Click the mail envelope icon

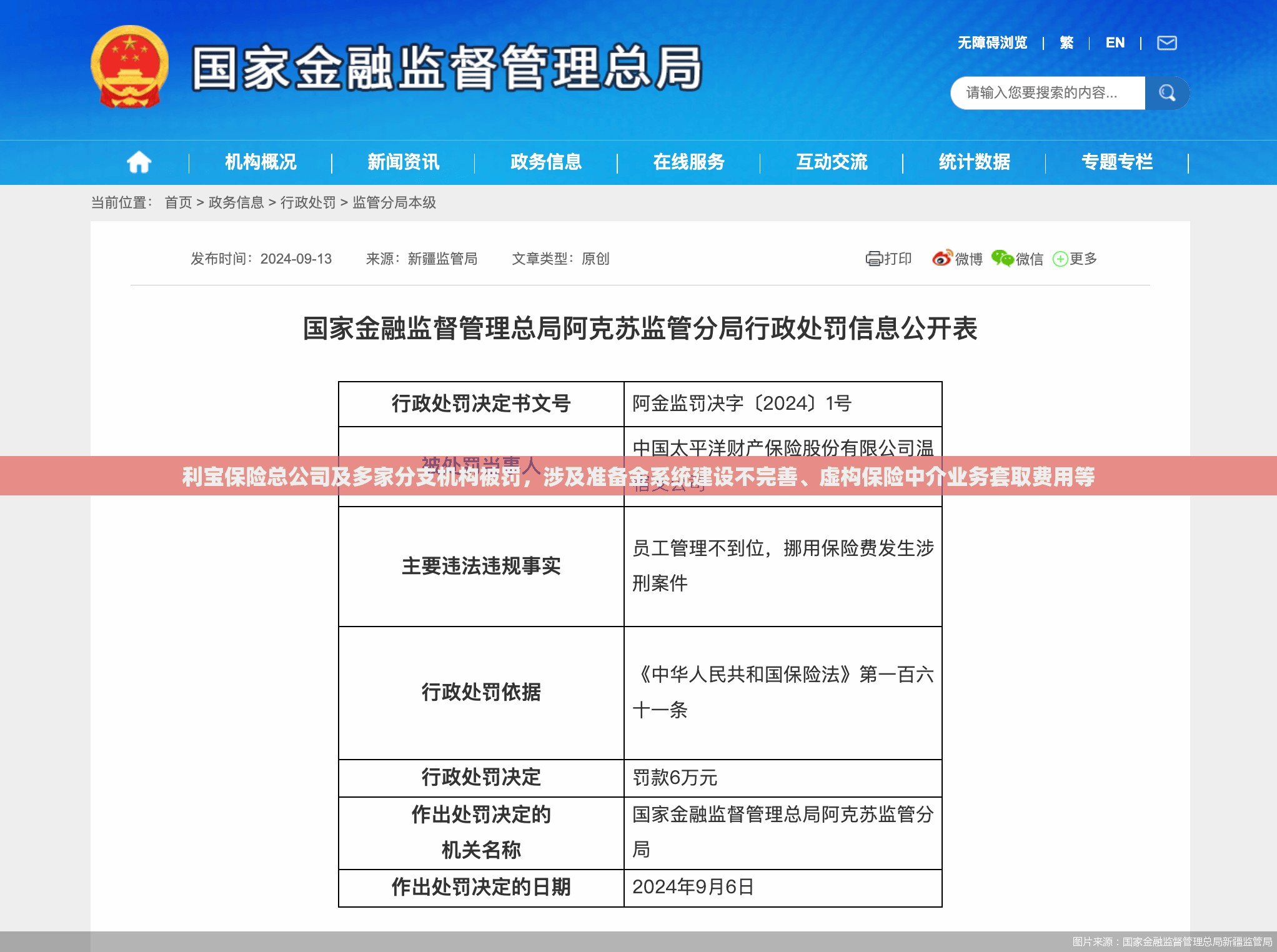[1166, 42]
